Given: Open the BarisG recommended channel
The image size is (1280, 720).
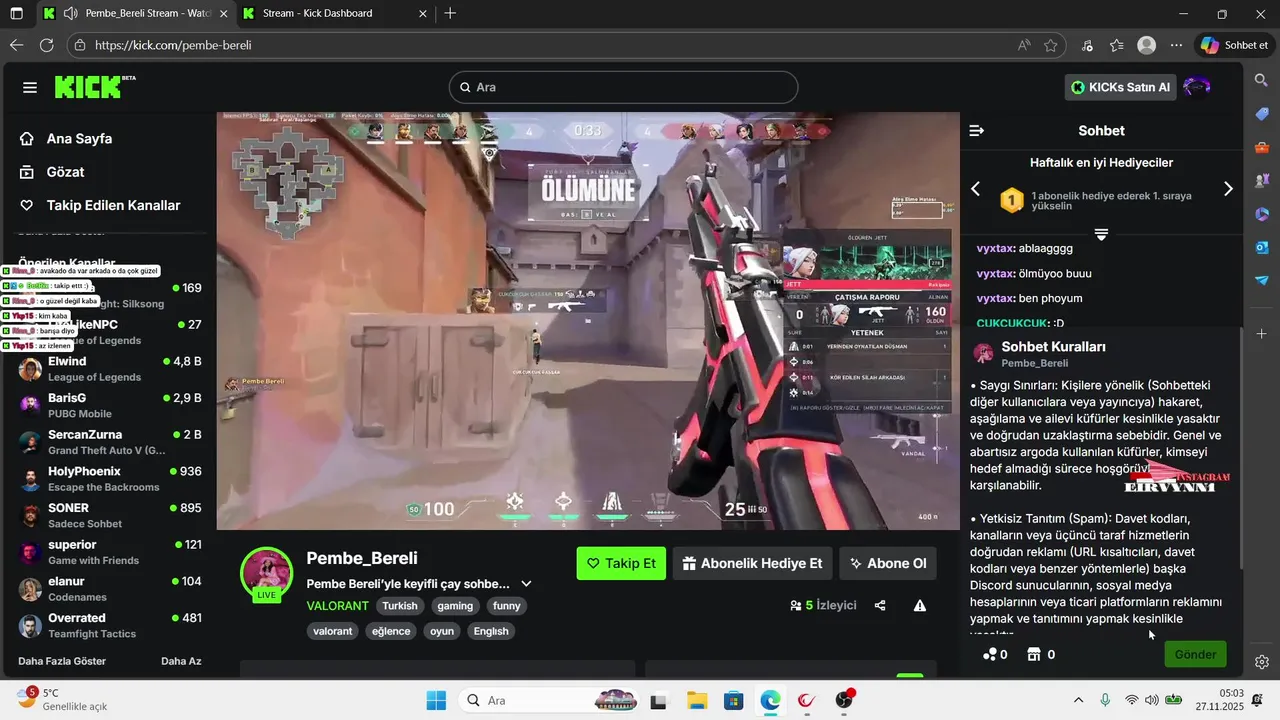Looking at the screenshot, I should (x=110, y=405).
